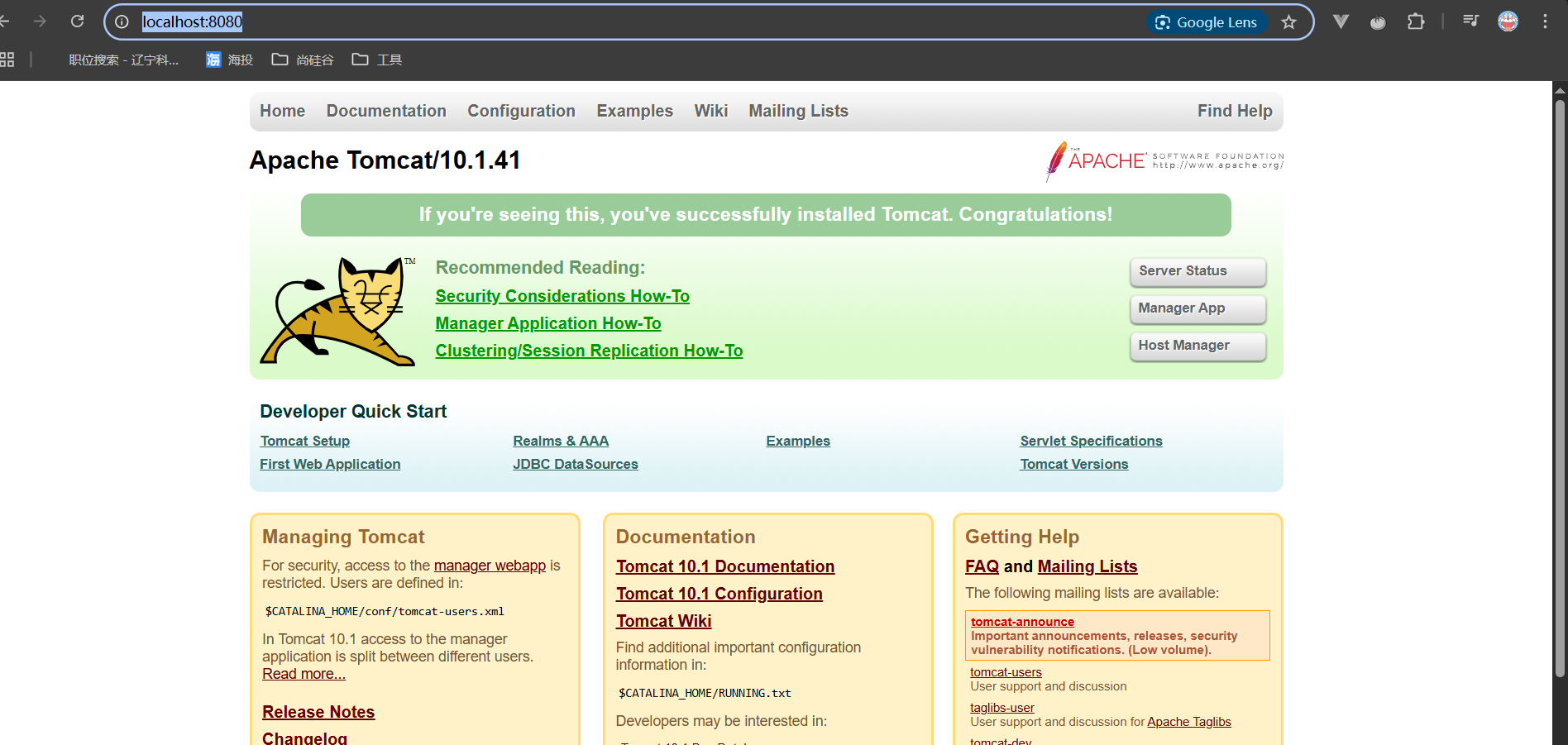Open site information icon in address bar
This screenshot has width=1568, height=745.
[x=122, y=22]
